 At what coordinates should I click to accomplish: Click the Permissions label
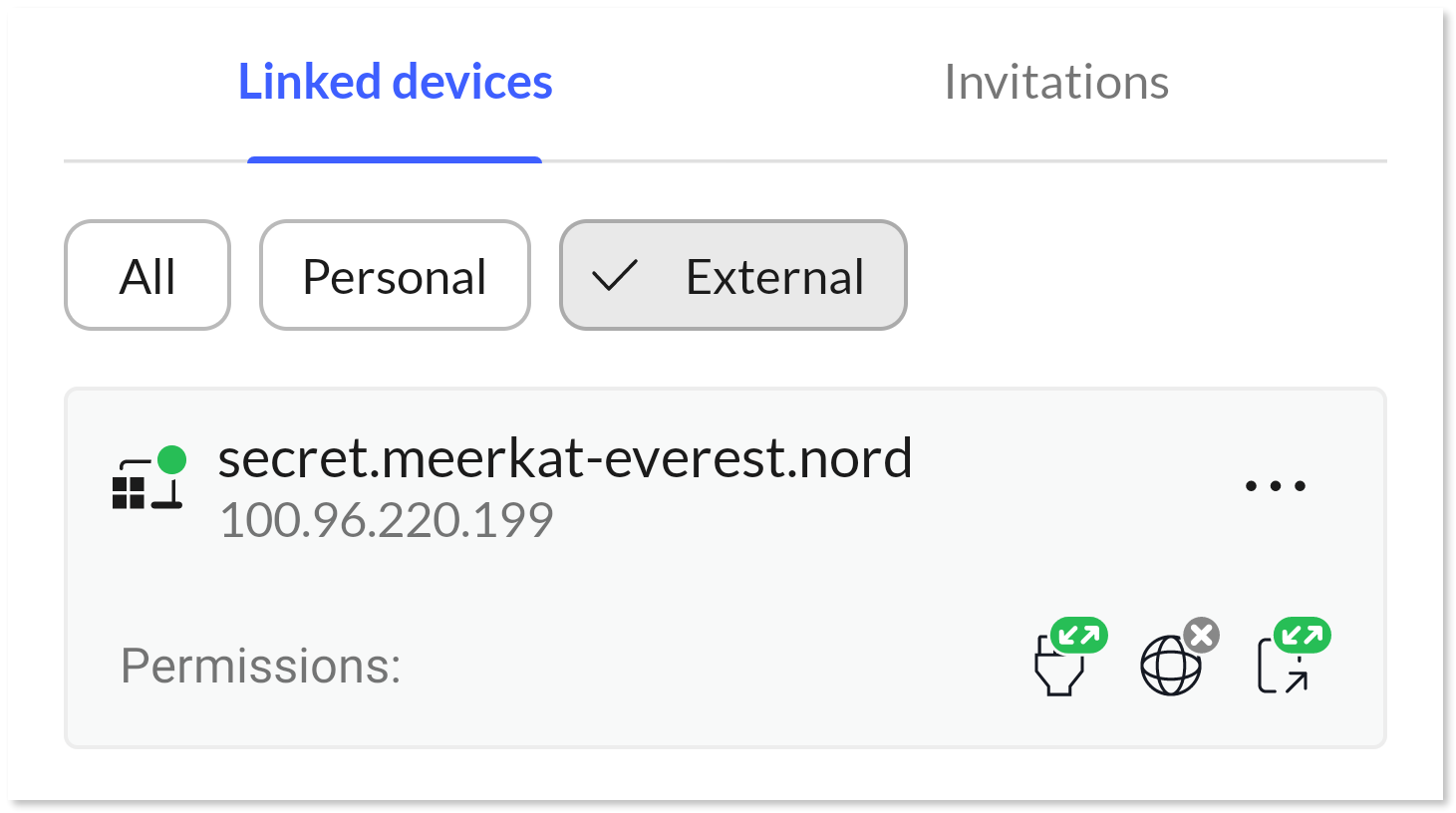[261, 666]
